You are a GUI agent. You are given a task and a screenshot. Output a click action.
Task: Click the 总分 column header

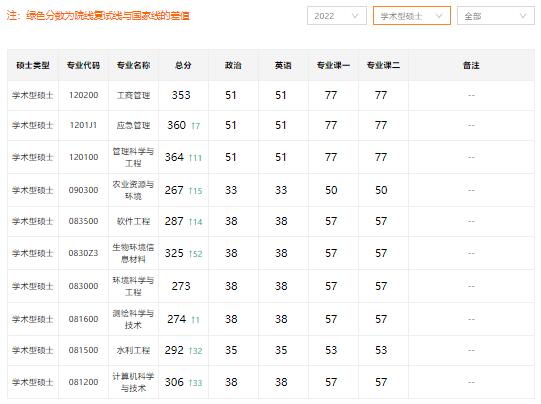pyautogui.click(x=183, y=65)
